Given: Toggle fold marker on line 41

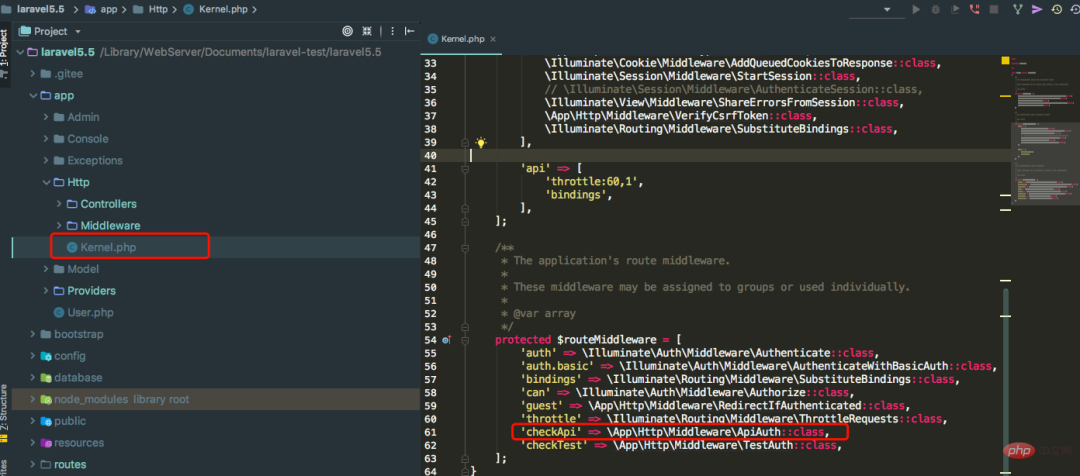Looking at the screenshot, I should click(x=466, y=169).
